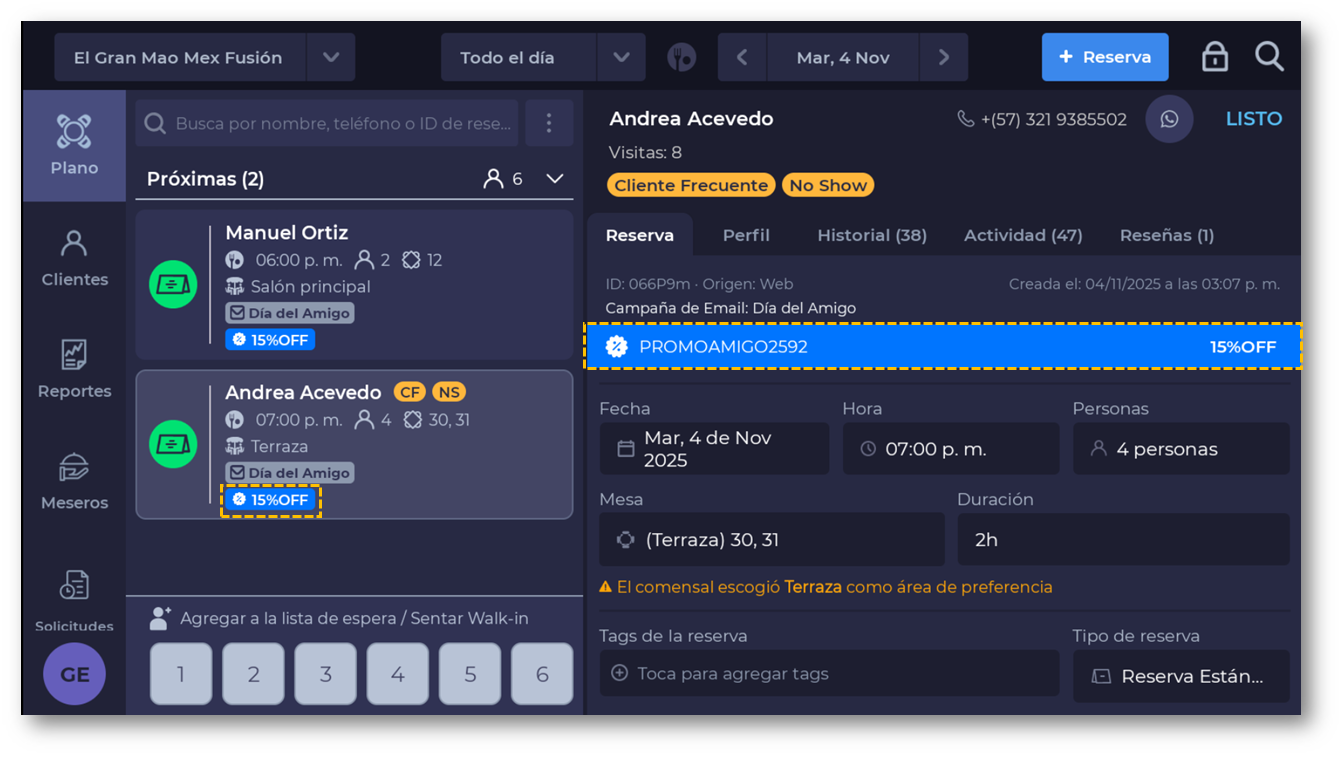Collapse the Próximas (2) list chevron
The width and height of the screenshot is (1343, 763).
click(x=555, y=179)
